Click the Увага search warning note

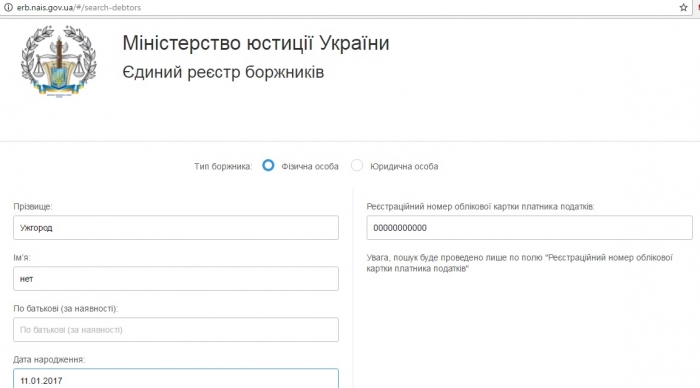click(x=520, y=263)
